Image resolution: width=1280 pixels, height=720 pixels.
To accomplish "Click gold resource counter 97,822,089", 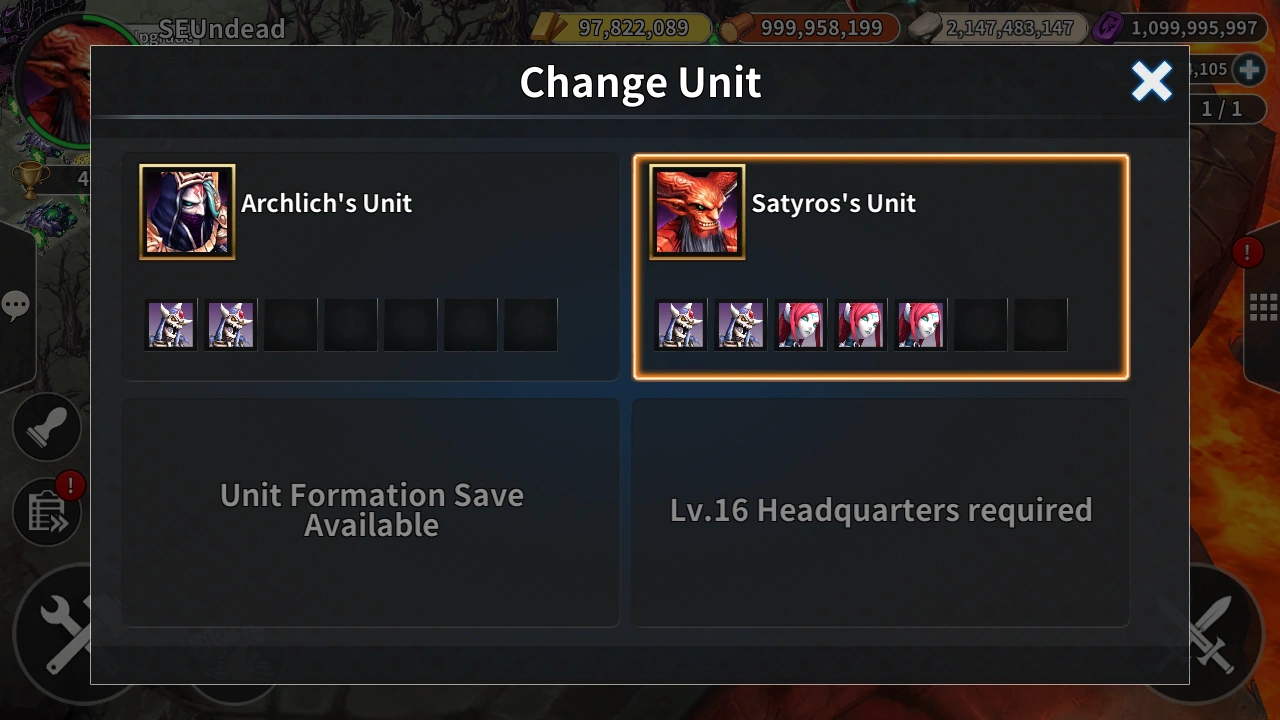I will coord(621,28).
